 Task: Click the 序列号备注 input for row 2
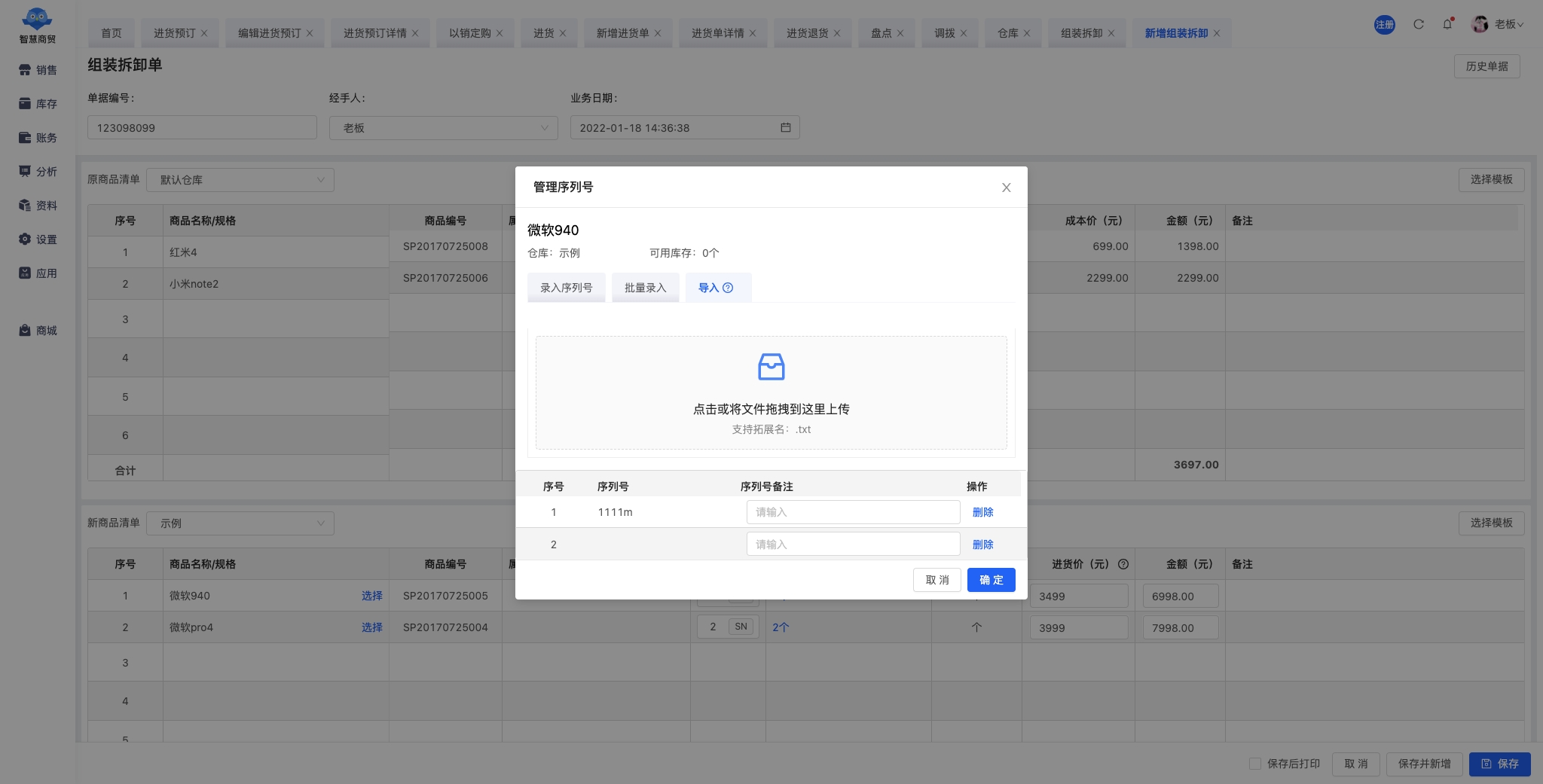(x=854, y=544)
